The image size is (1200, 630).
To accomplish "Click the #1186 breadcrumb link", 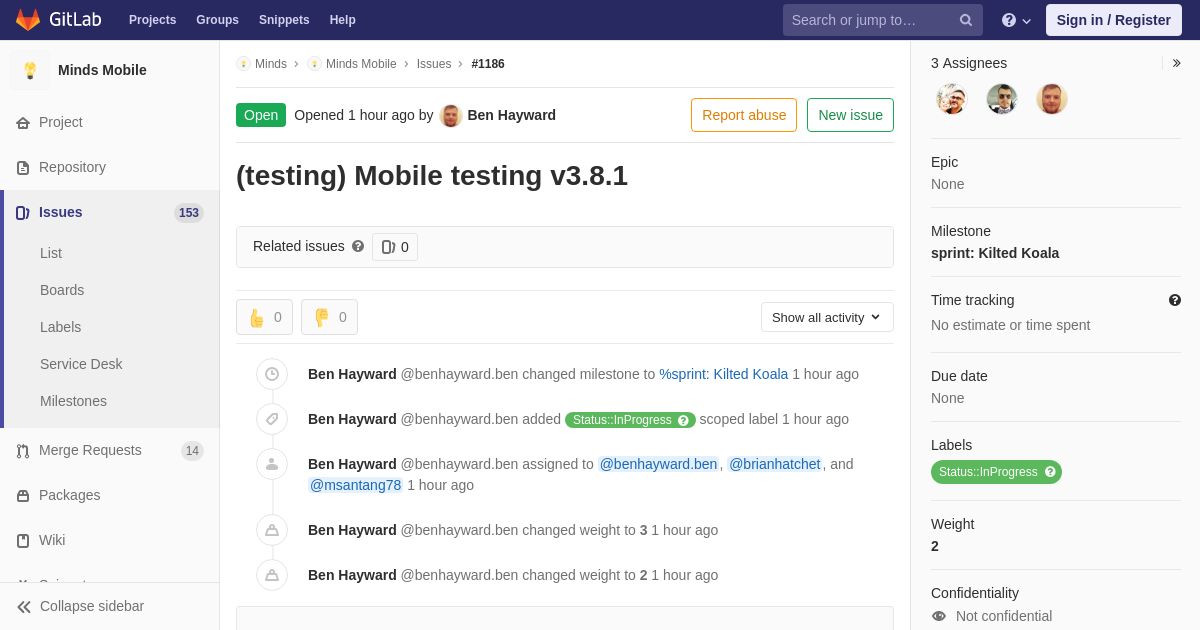I will (x=488, y=64).
